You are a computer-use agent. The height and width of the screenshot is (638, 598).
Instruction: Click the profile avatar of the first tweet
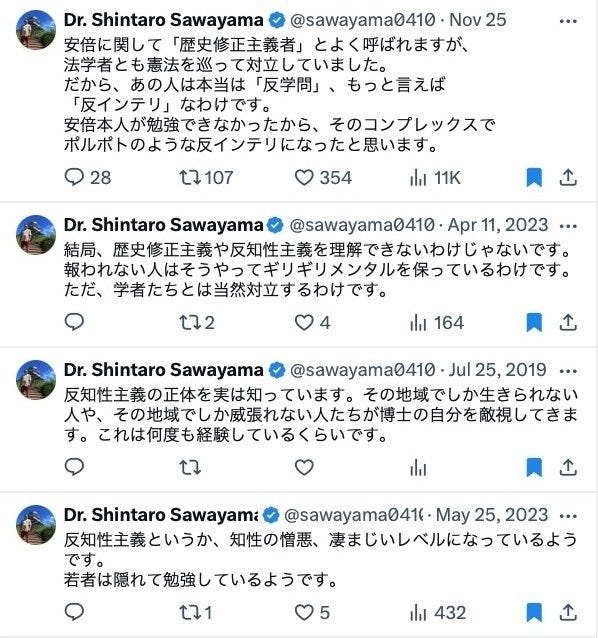36,30
